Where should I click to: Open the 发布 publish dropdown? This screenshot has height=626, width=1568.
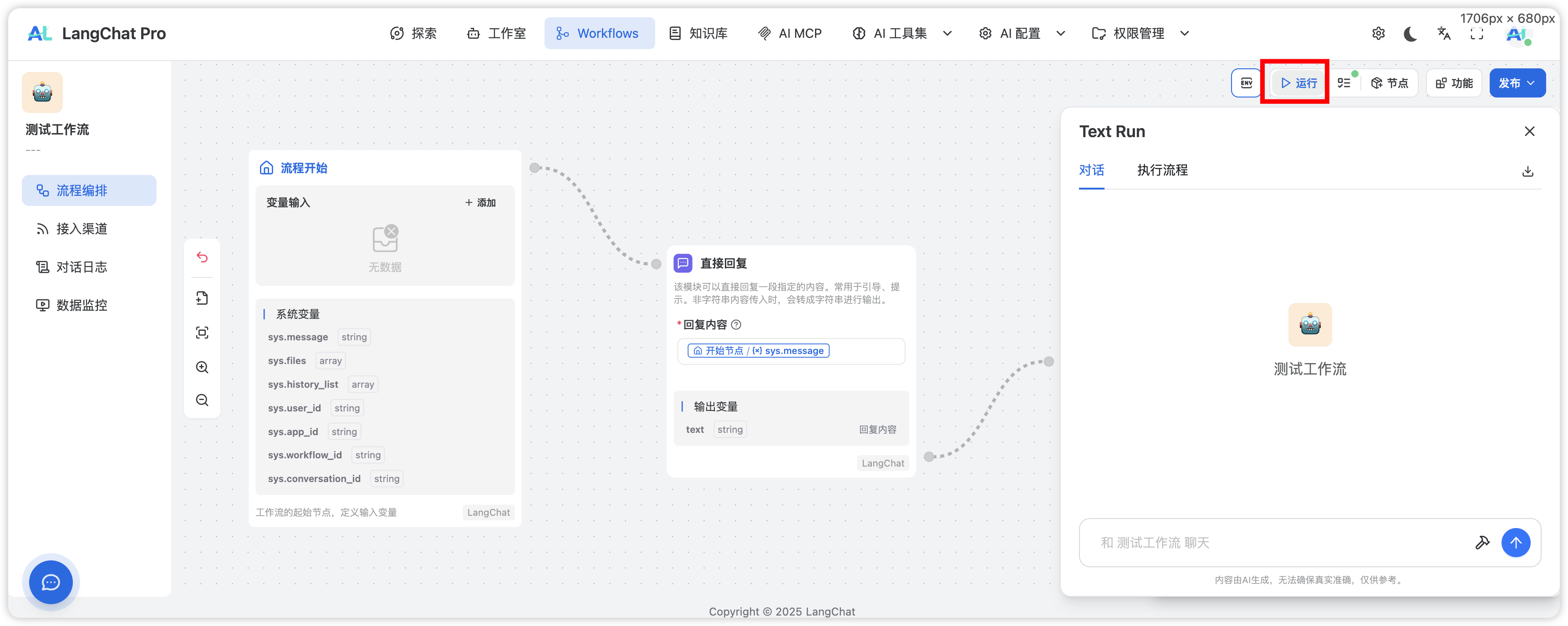[1517, 83]
